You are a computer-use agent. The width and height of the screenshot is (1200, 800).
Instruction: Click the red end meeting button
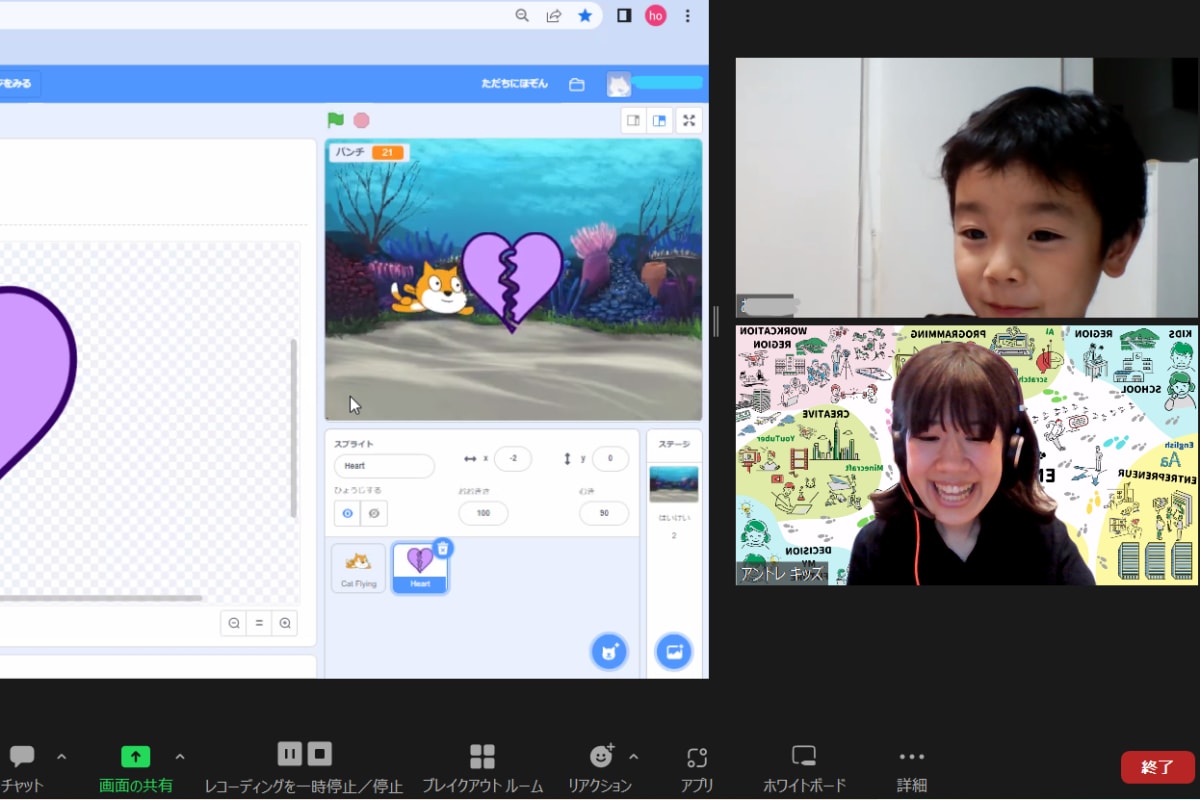coord(1157,767)
